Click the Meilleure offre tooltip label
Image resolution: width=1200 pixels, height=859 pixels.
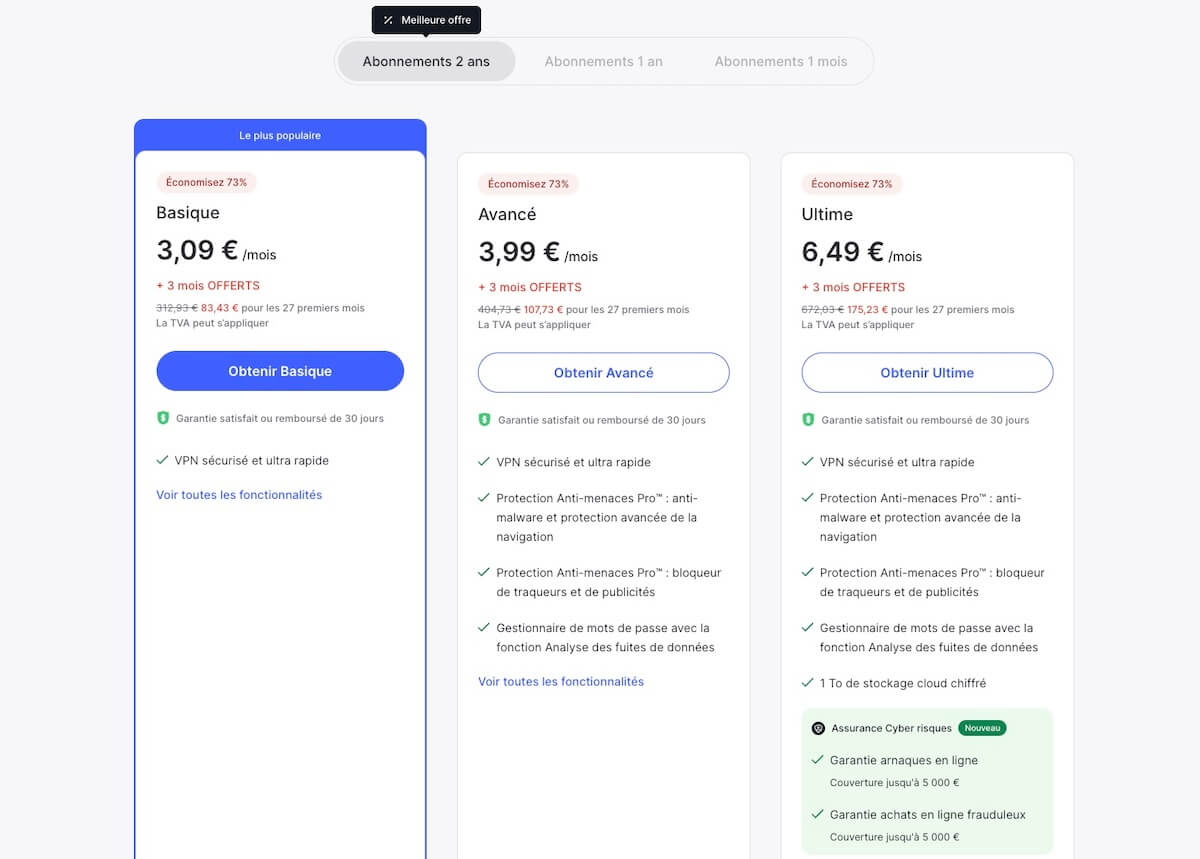pos(436,20)
